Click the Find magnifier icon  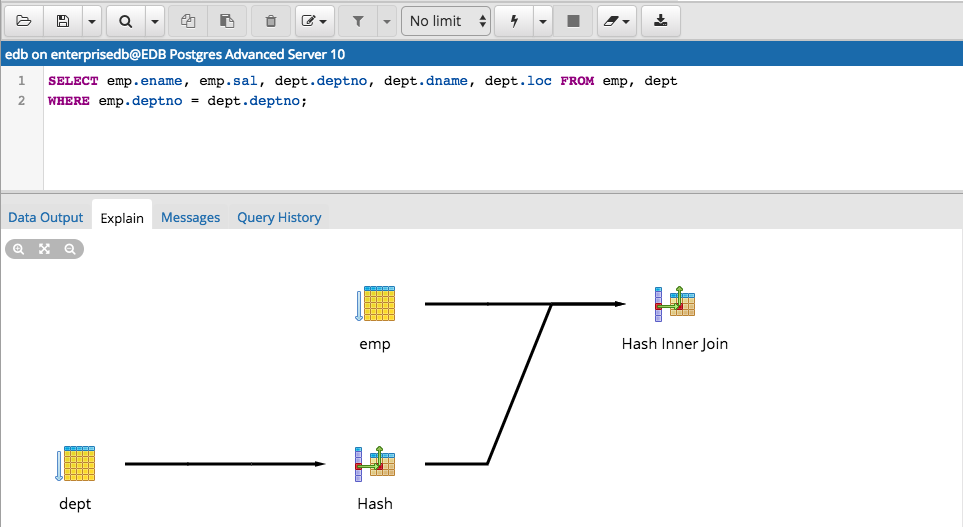click(126, 21)
